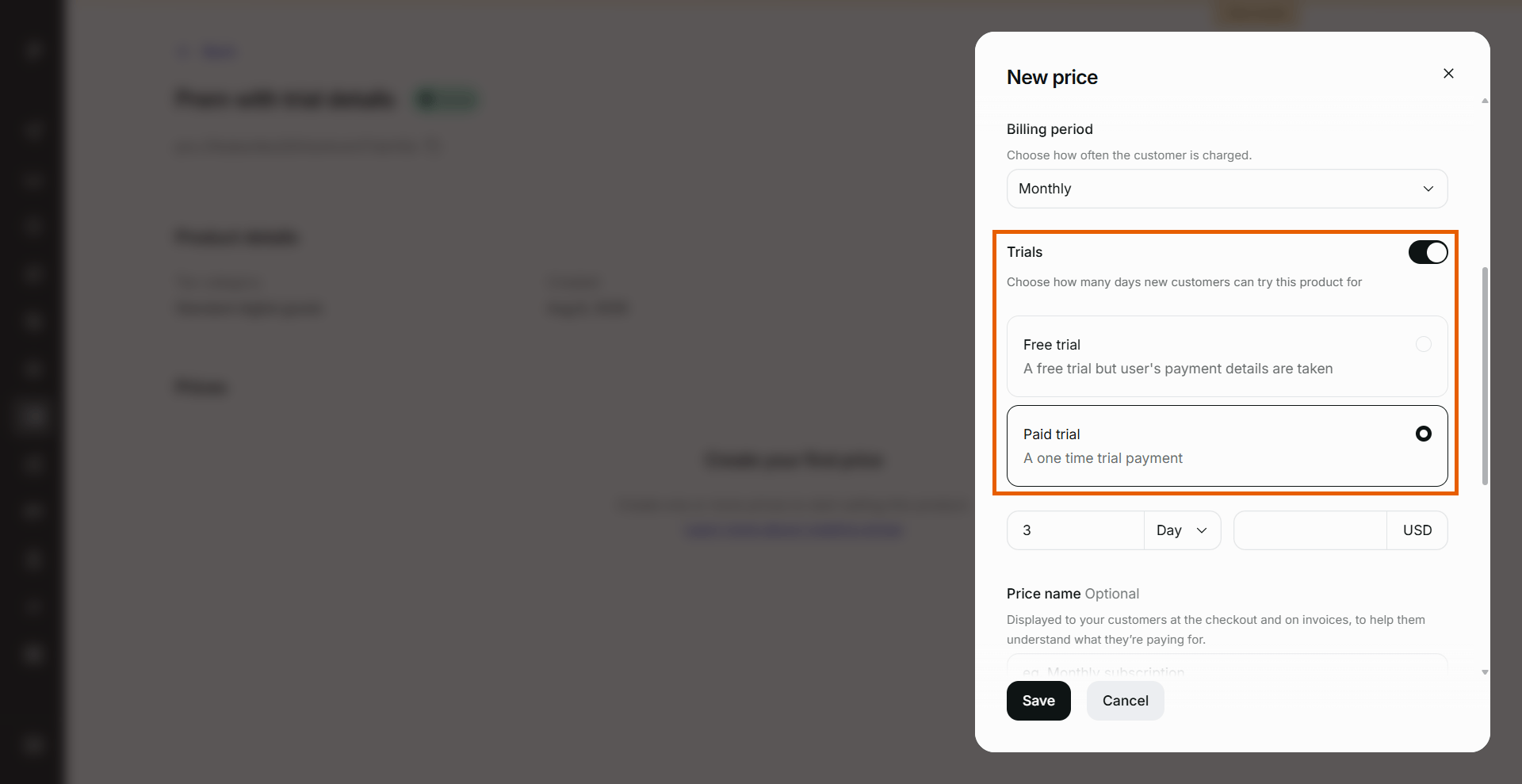The image size is (1522, 784).
Task: Click the blurred purple link under empty state
Action: pyautogui.click(x=793, y=530)
